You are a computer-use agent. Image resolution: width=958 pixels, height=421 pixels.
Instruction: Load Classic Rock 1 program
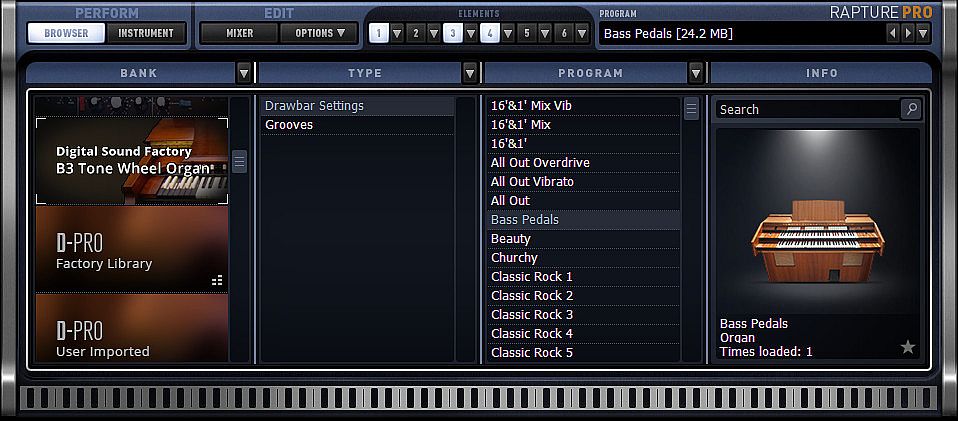583,276
